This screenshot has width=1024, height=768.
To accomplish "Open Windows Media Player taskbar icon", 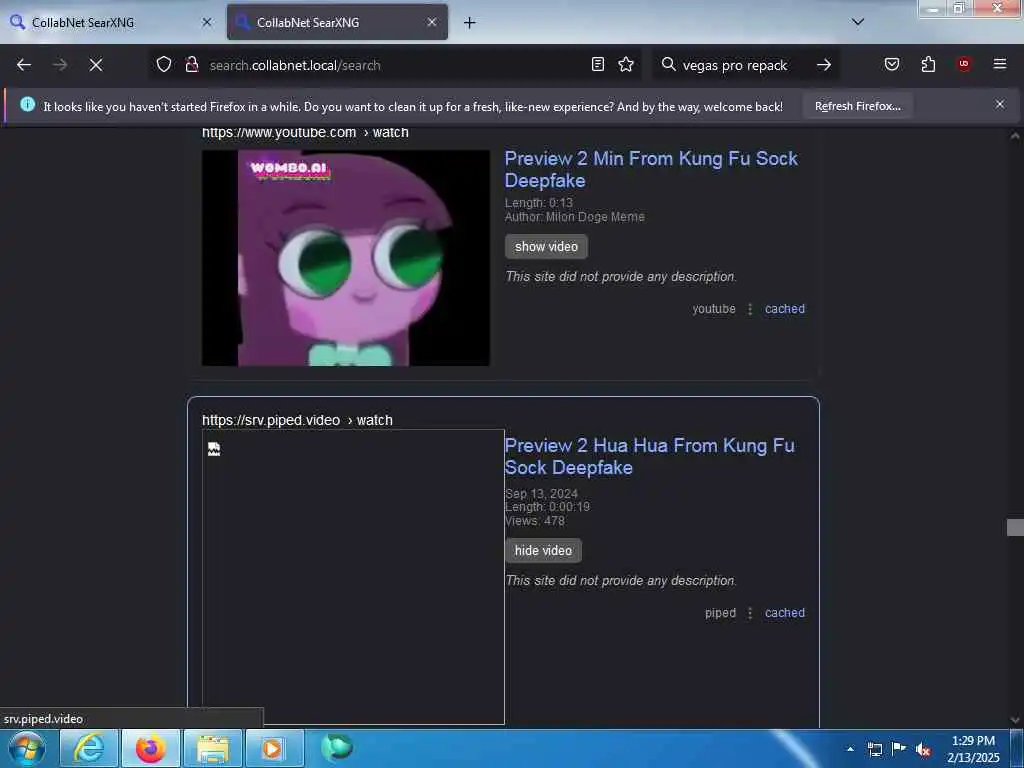I will point(274,748).
